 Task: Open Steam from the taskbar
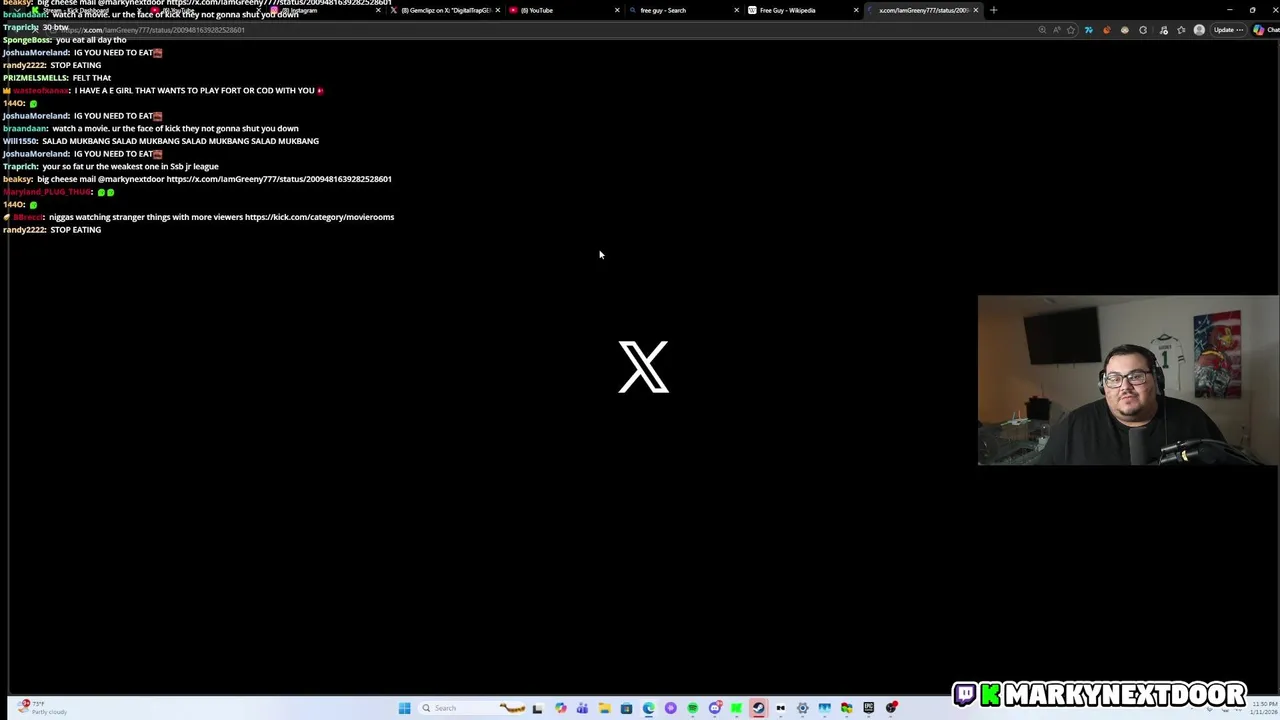click(758, 708)
